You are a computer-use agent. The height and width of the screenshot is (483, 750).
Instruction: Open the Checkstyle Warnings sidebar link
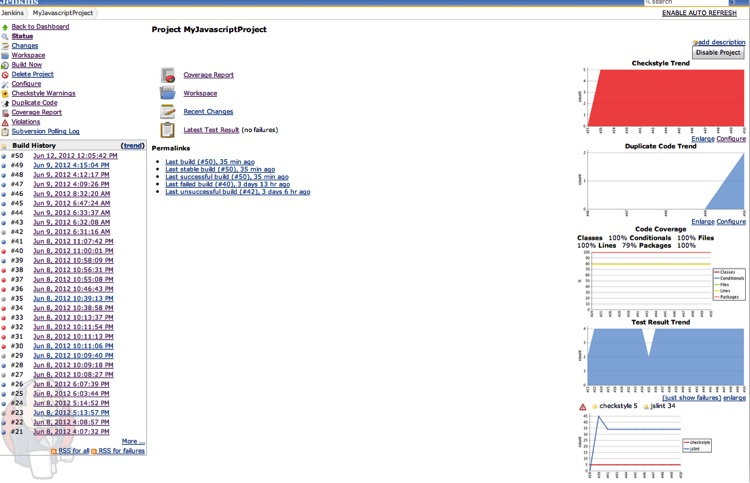[44, 93]
